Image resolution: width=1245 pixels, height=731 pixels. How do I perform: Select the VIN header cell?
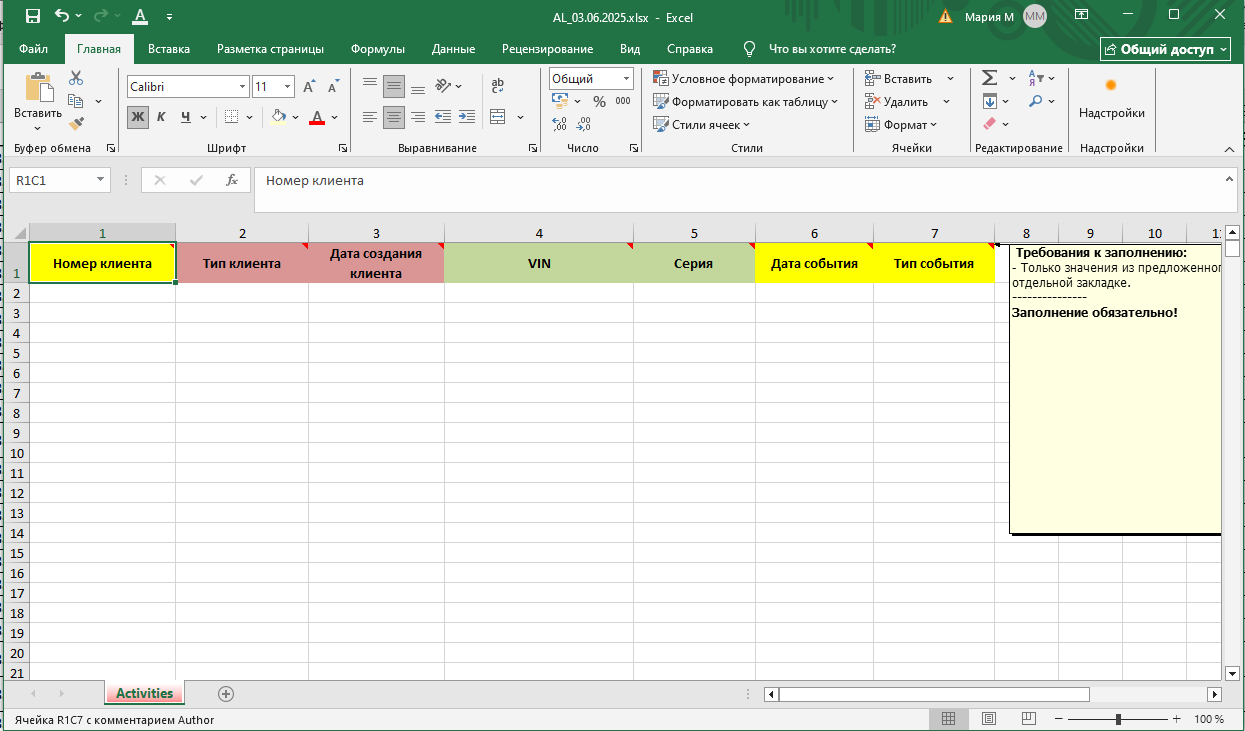click(x=539, y=263)
